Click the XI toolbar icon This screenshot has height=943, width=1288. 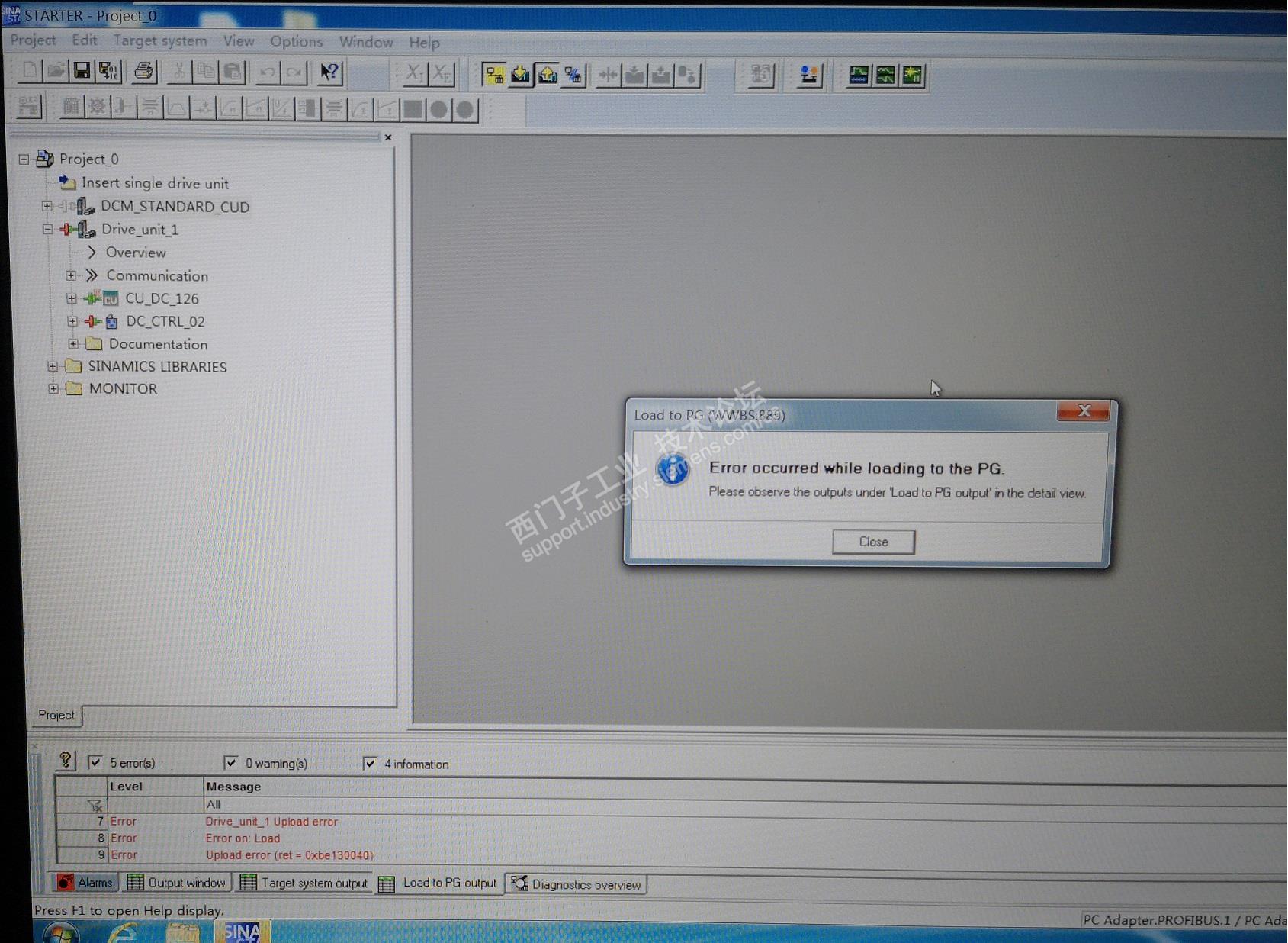tap(414, 74)
